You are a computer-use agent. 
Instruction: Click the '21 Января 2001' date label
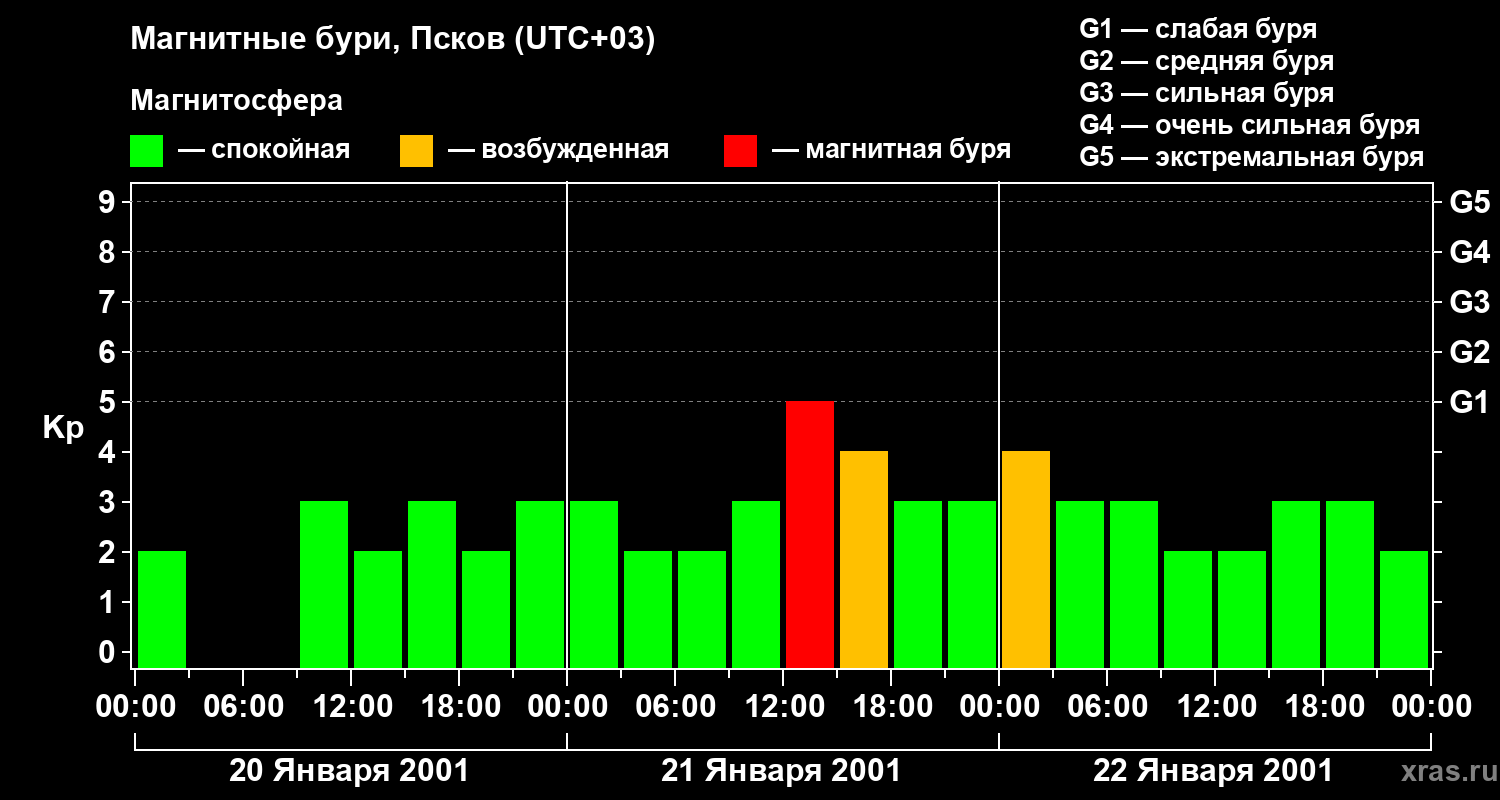[781, 771]
